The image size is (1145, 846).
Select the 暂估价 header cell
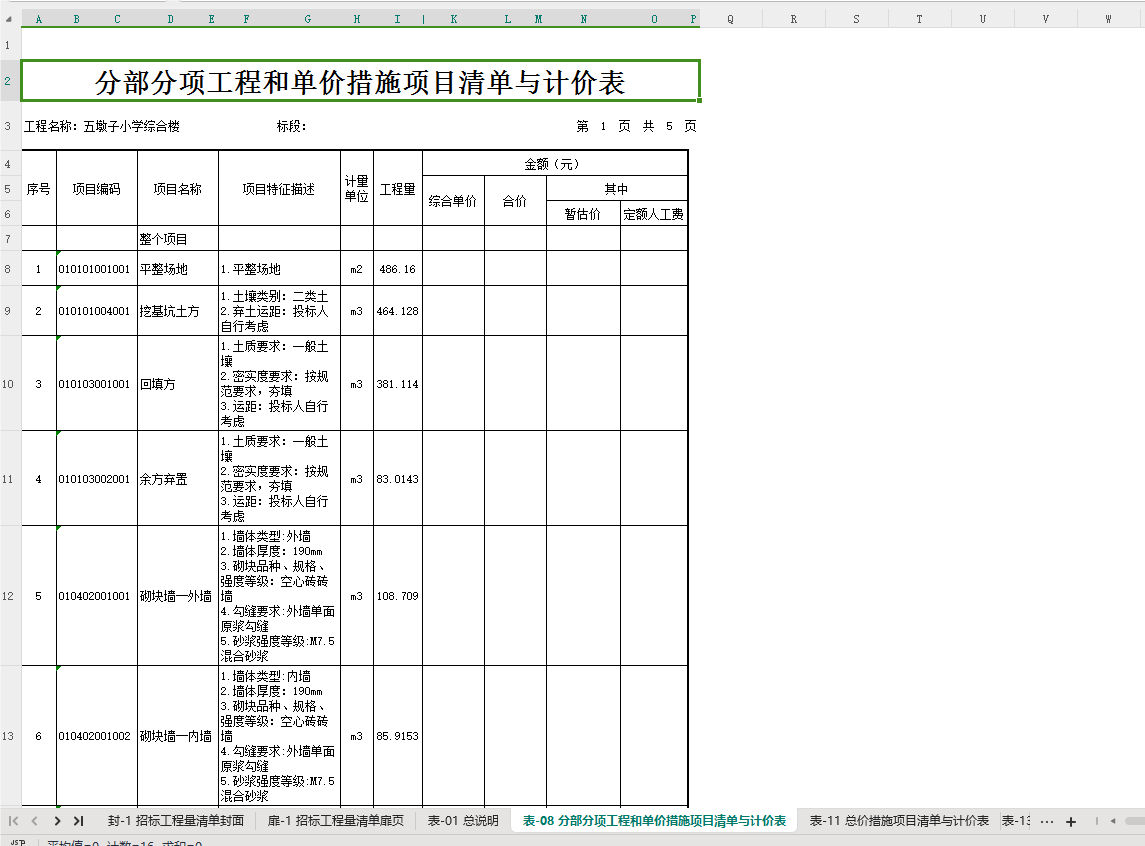click(x=583, y=213)
